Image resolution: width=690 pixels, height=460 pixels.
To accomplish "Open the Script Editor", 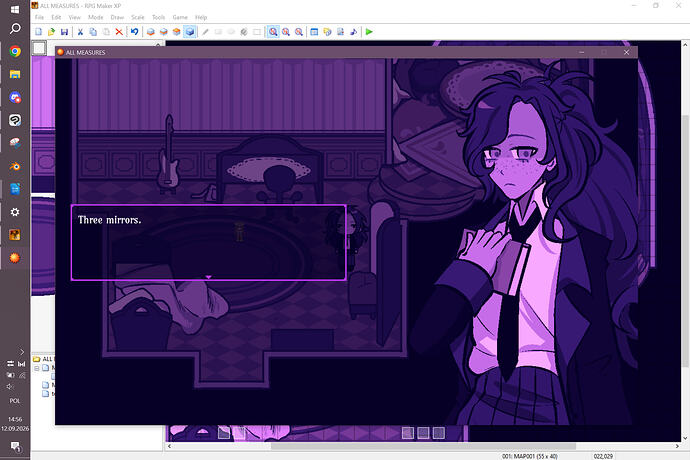I will click(340, 32).
